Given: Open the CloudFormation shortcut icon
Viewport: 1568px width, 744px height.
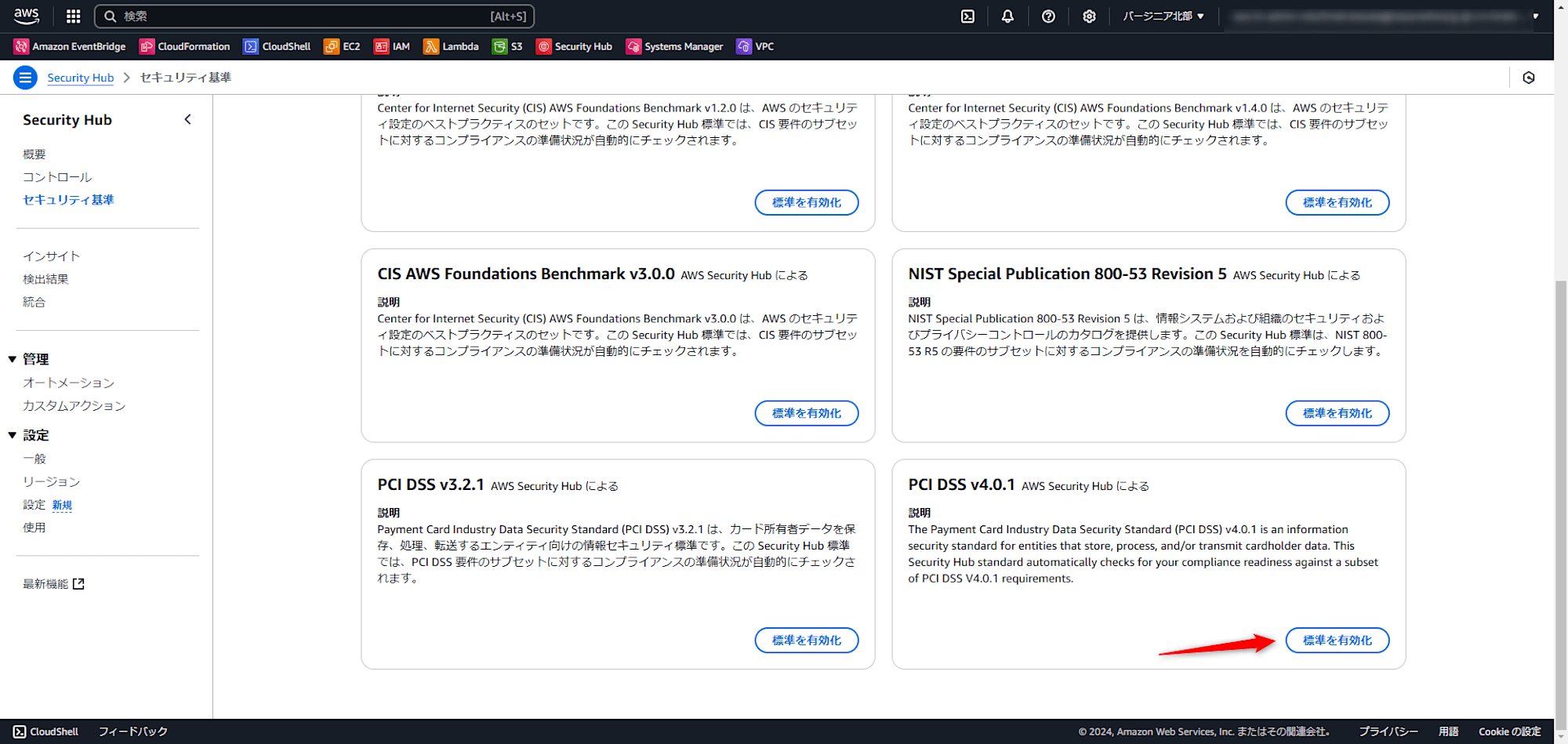Looking at the screenshot, I should (x=147, y=46).
